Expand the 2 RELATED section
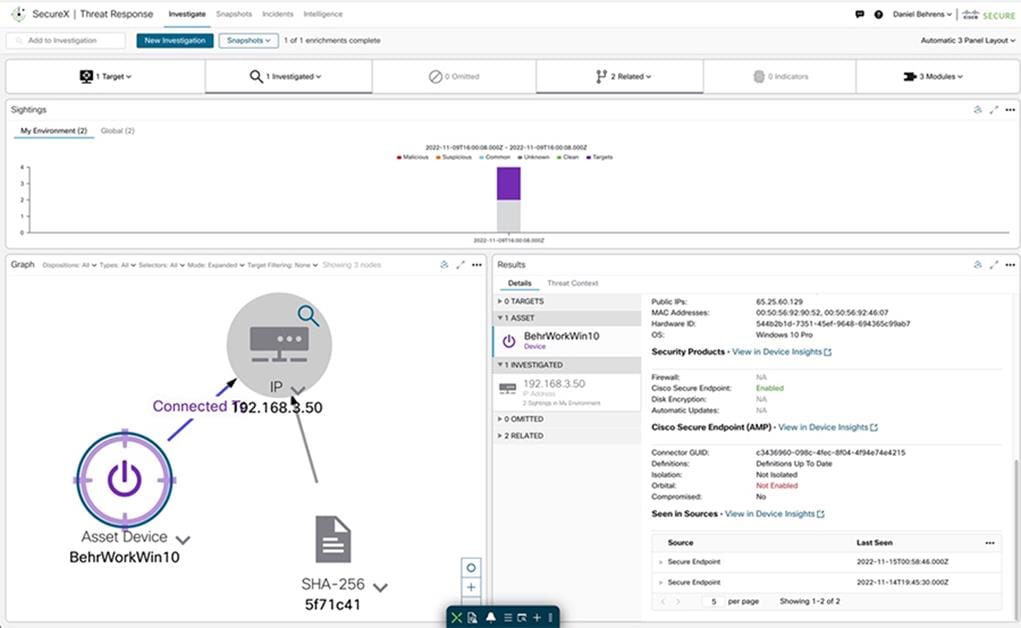Screen dimensions: 1021x628 (x=567, y=436)
